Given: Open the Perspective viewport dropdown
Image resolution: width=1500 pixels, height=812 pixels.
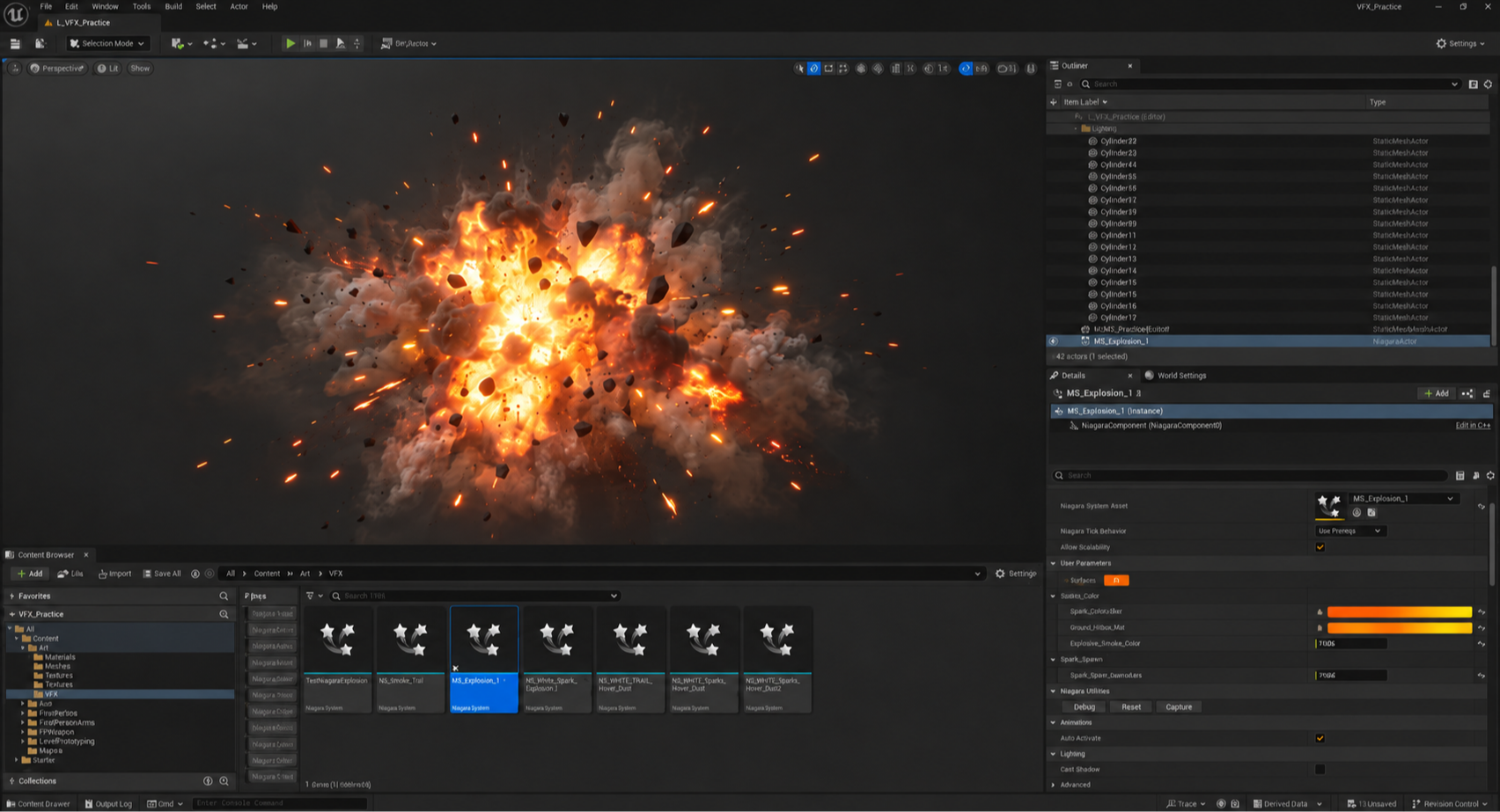Looking at the screenshot, I should coord(57,69).
